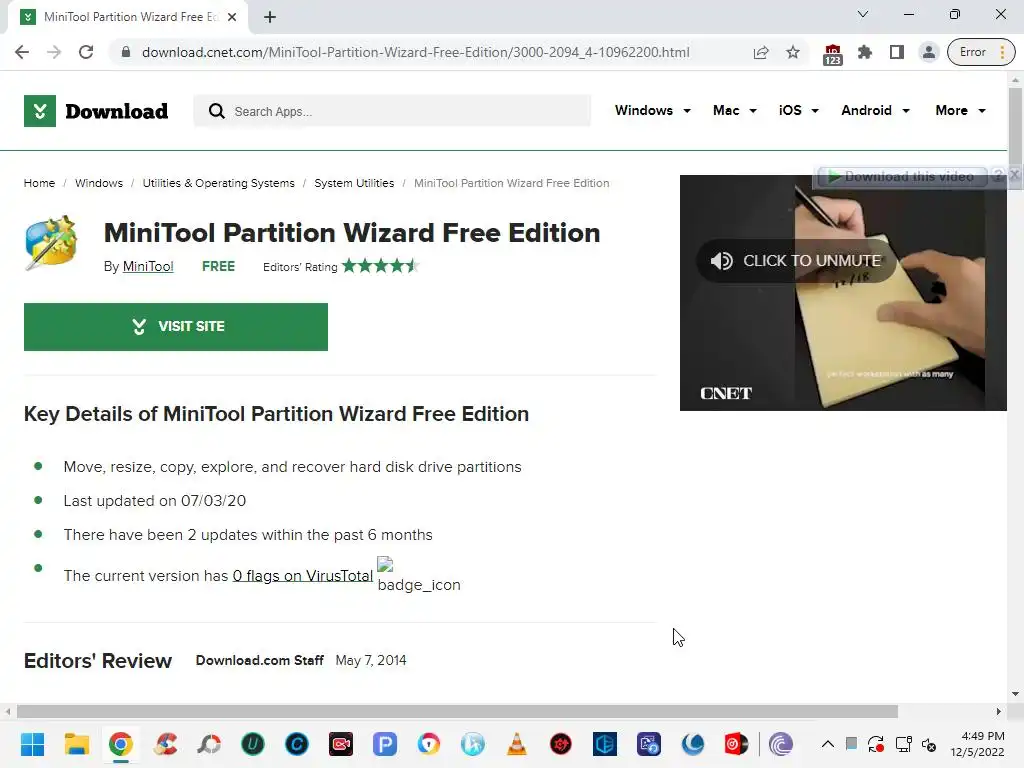Bookmark this page with the star icon
Image resolution: width=1024 pixels, height=768 pixels.
(793, 52)
